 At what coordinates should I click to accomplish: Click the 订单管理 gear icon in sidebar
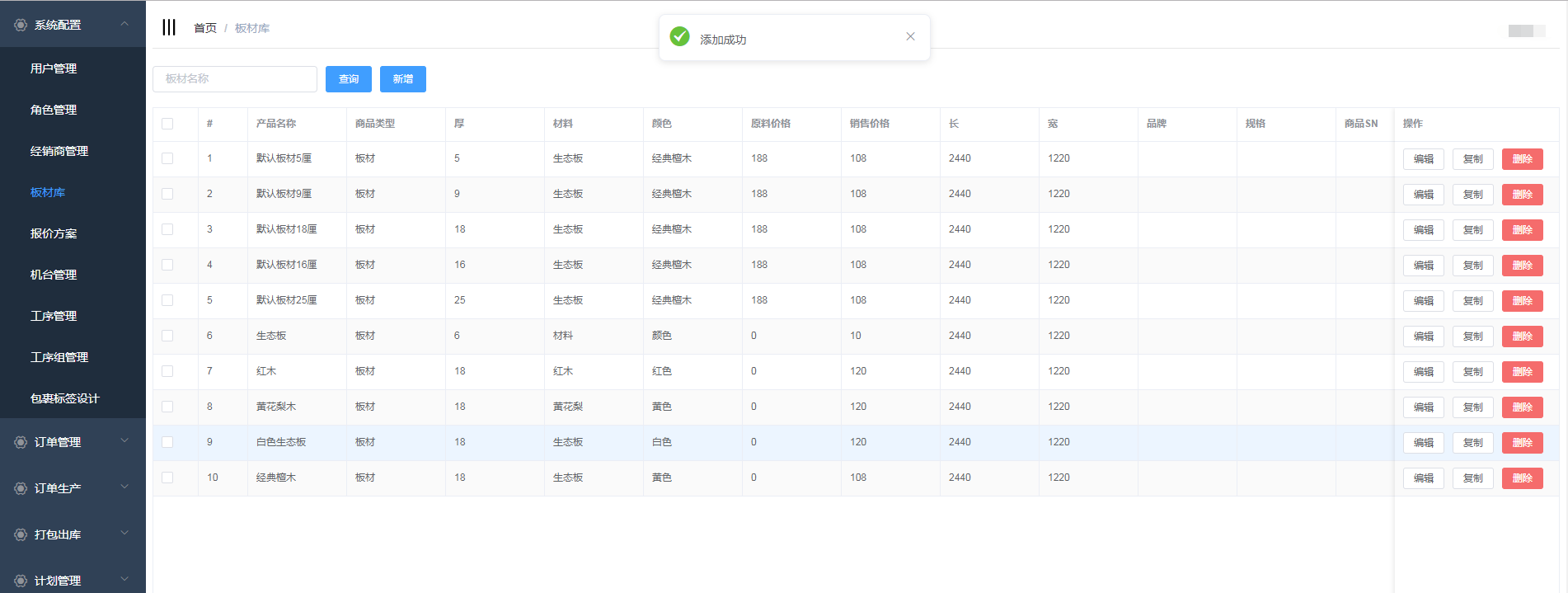point(21,442)
